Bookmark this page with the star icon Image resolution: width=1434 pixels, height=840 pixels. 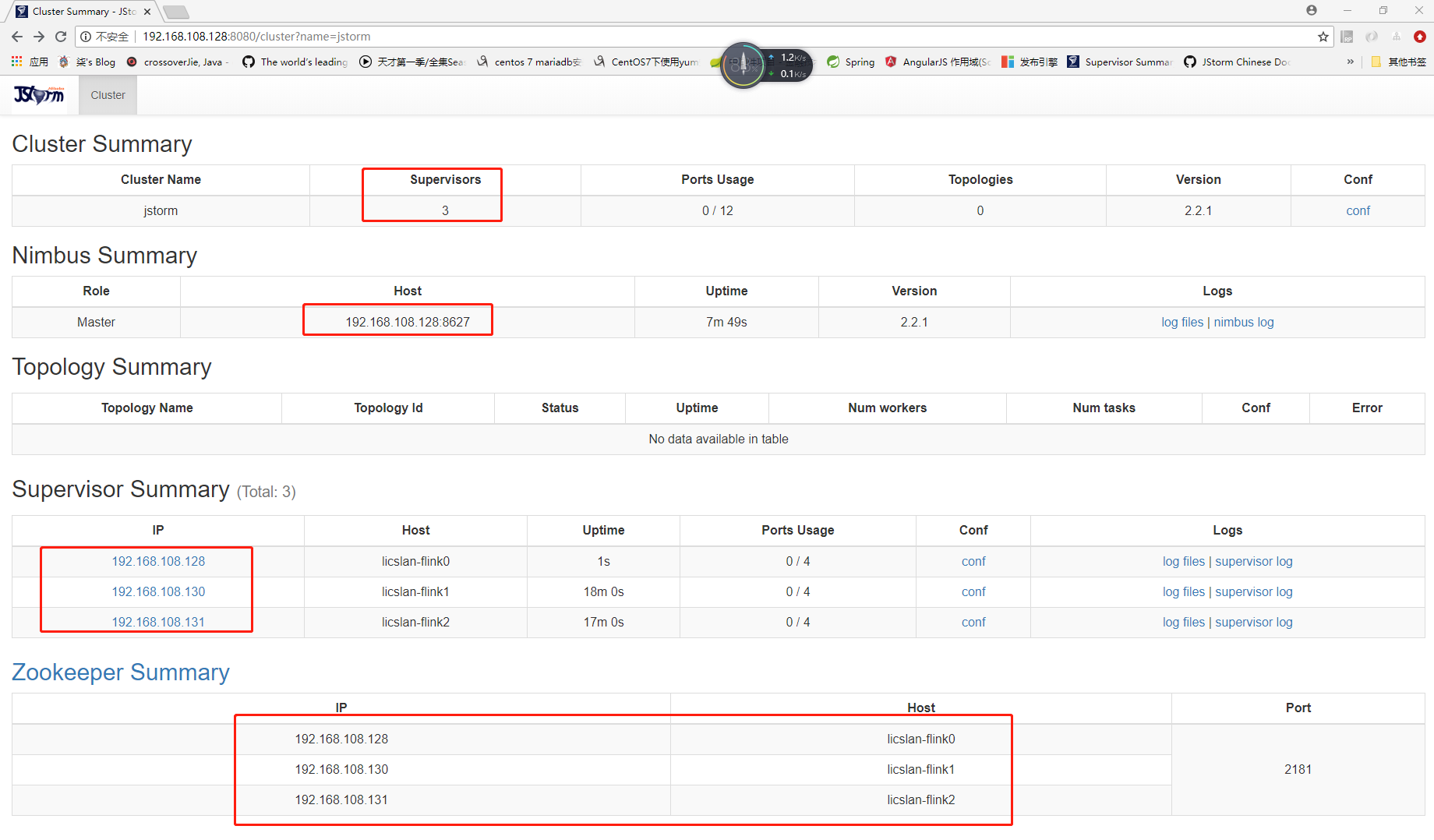pos(1323,37)
